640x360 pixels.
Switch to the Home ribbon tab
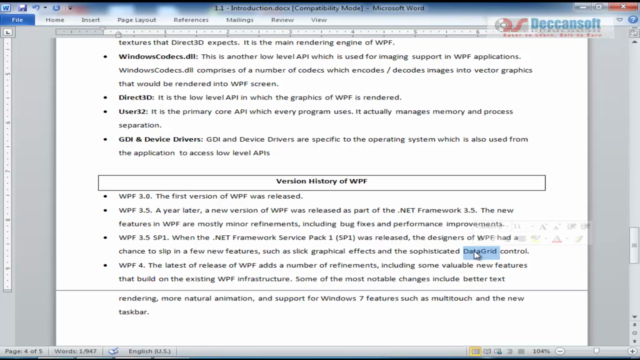click(55, 20)
